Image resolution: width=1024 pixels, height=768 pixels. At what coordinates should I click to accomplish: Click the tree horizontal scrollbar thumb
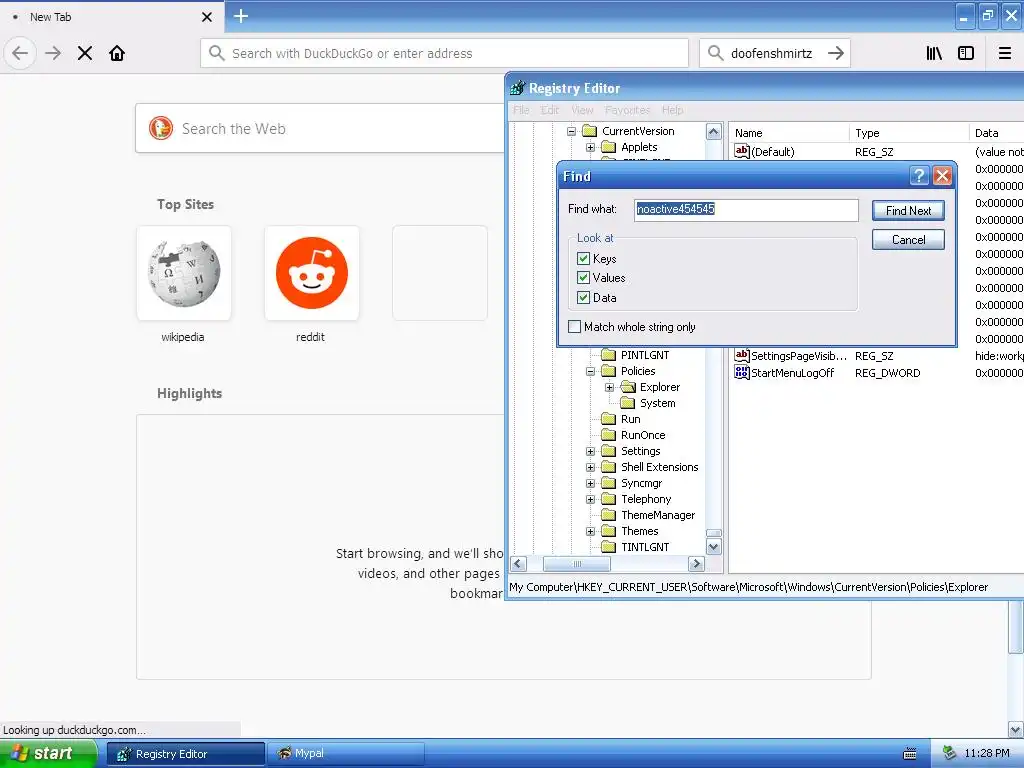coord(577,564)
